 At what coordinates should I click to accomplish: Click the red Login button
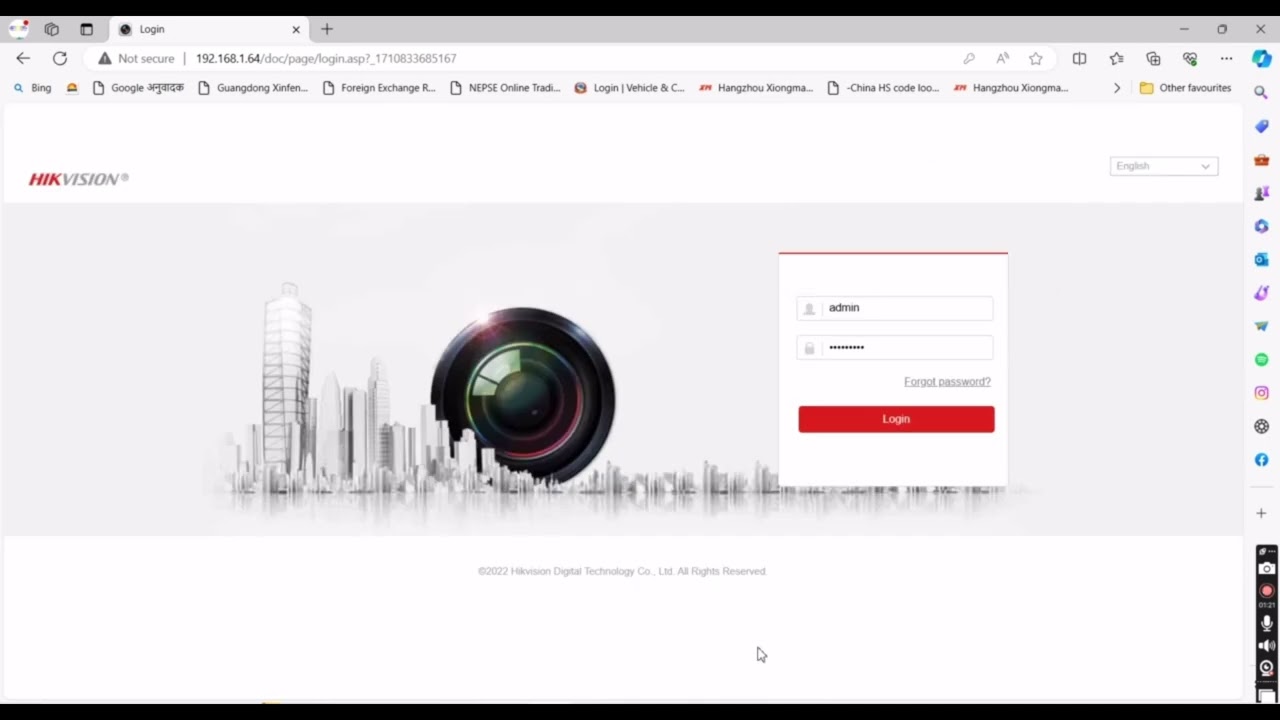click(896, 419)
